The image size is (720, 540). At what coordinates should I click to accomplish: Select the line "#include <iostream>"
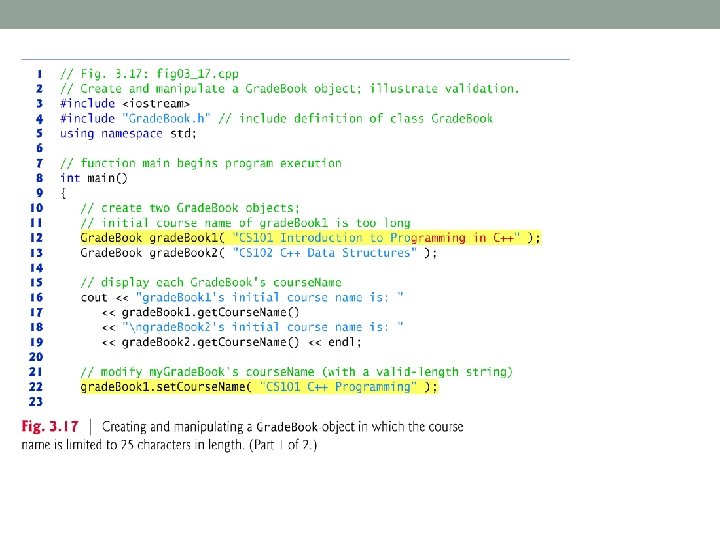pyautogui.click(x=125, y=103)
